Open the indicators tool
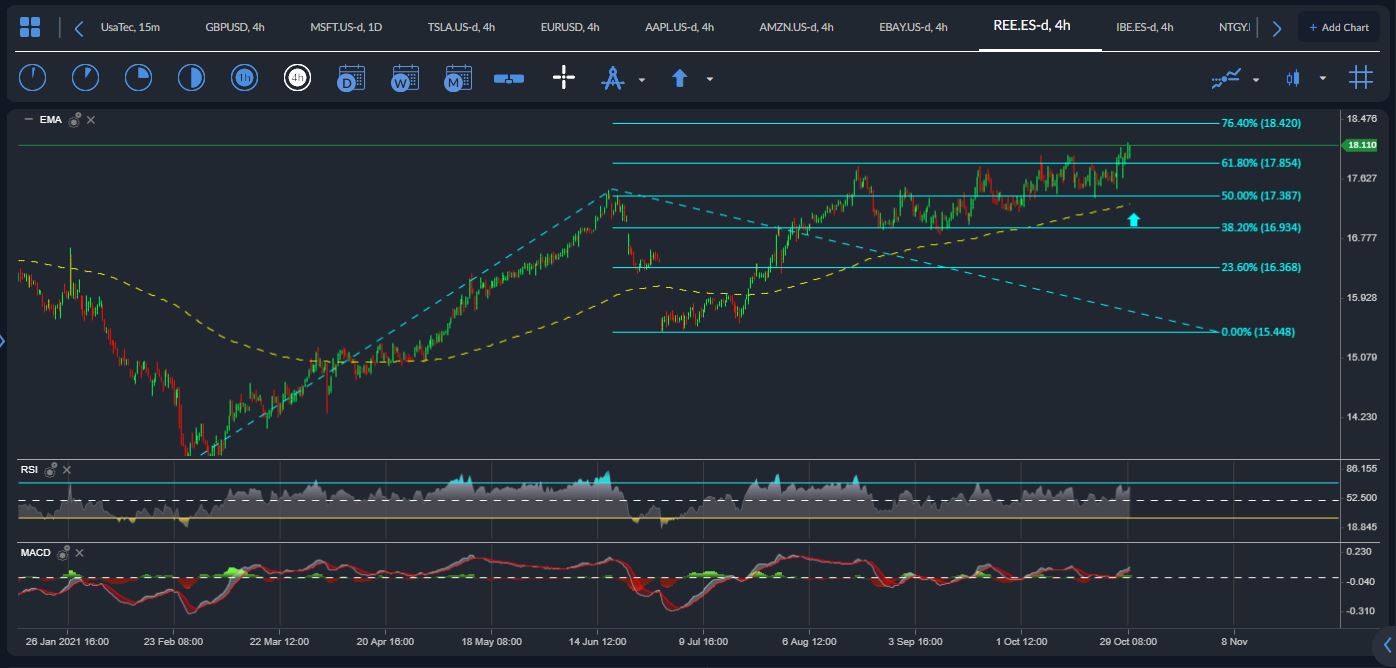This screenshot has height=668, width=1396. 1227,77
